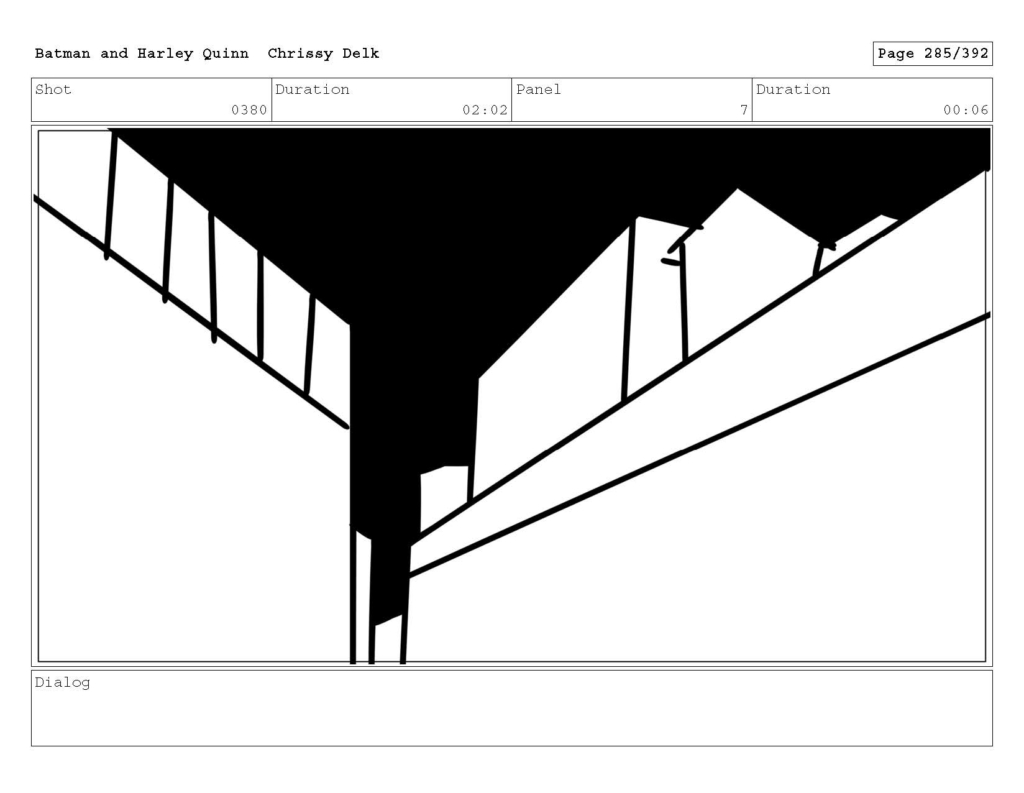The width and height of the screenshot is (1024, 793).
Task: Select the Duration label above "02:02"
Action: coord(312,89)
